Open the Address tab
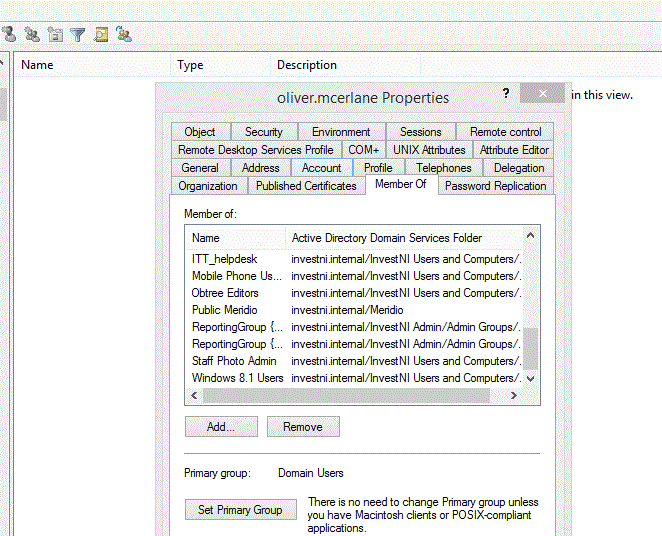 pyautogui.click(x=260, y=168)
